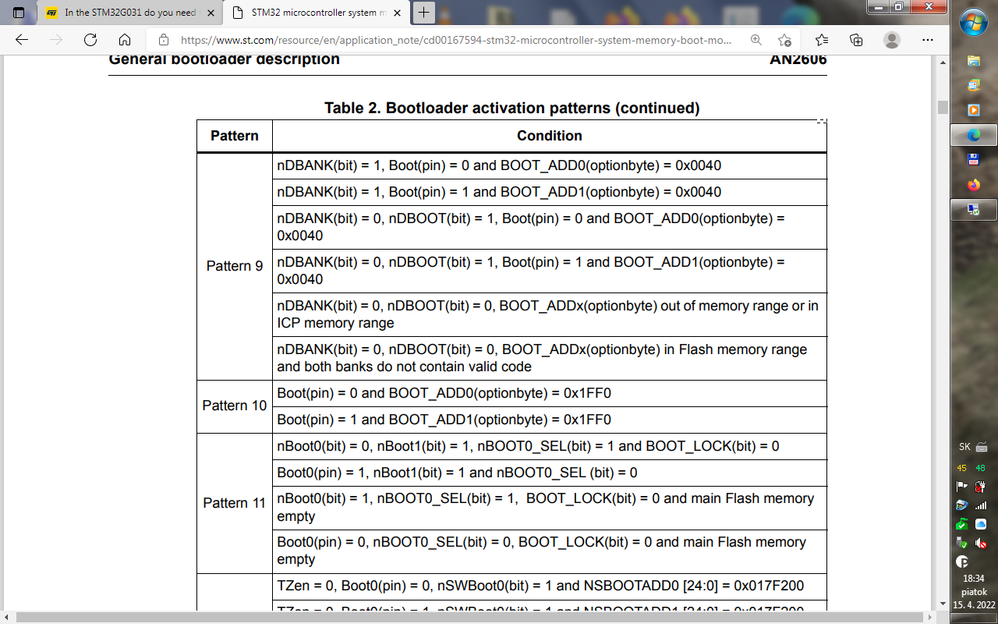This screenshot has width=998, height=624.
Task: Click row ending 'both banks do not contain valid code'
Action: click(x=549, y=358)
